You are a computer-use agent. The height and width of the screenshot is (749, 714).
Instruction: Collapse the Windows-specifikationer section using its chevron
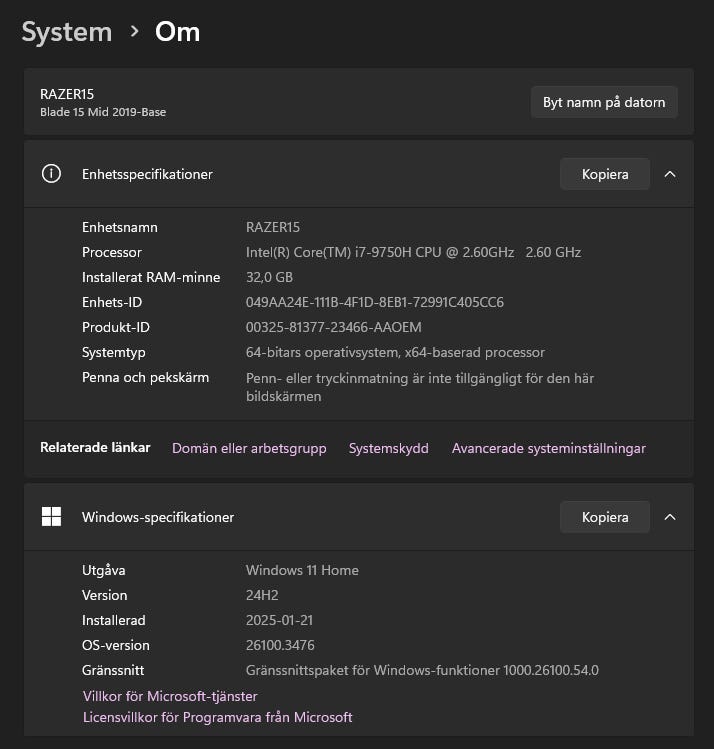click(x=670, y=517)
